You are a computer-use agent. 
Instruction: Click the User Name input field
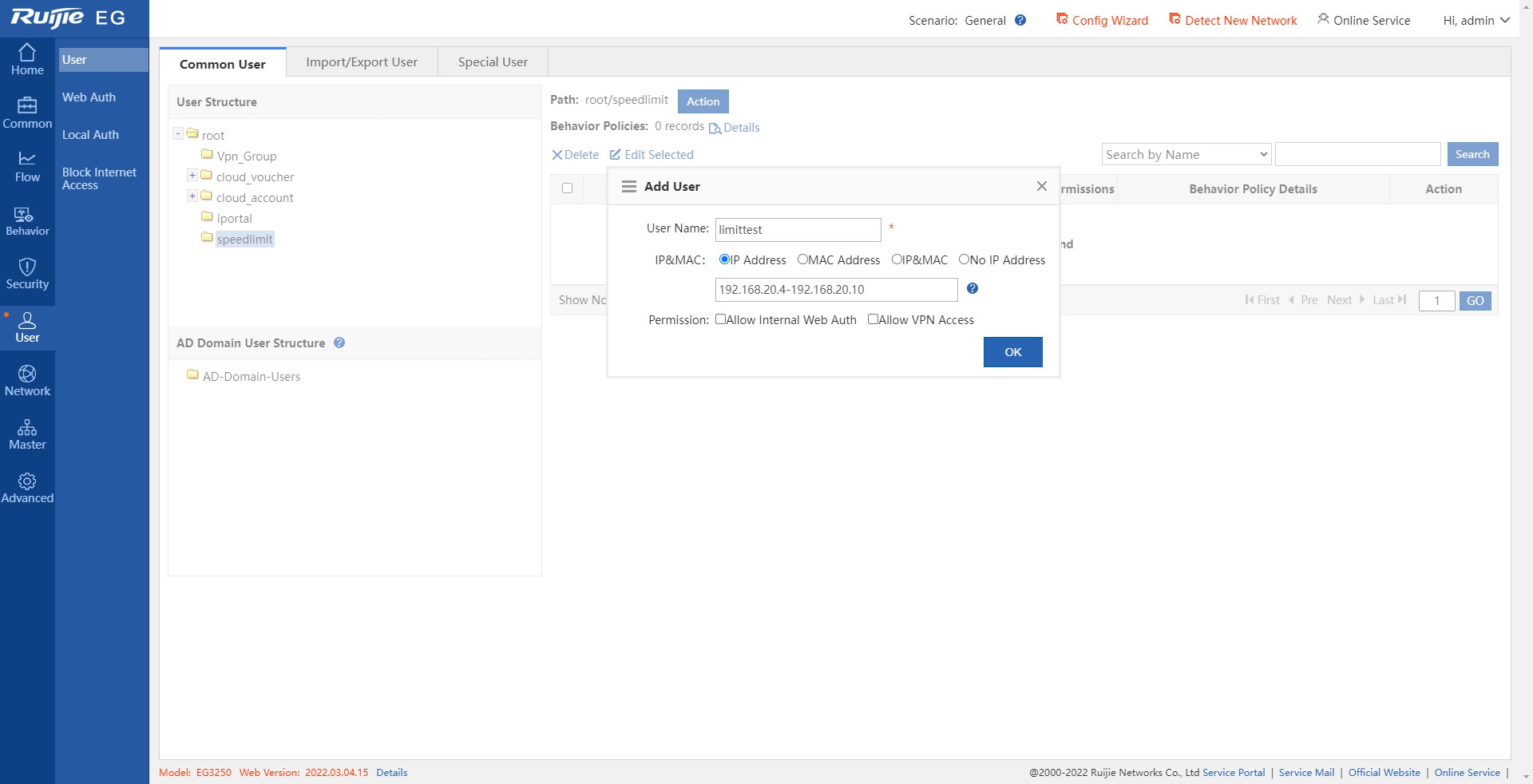[798, 230]
